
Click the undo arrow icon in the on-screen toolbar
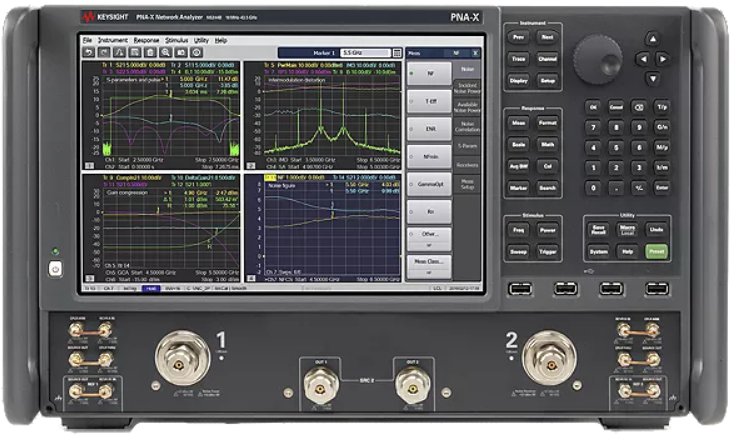(88, 53)
